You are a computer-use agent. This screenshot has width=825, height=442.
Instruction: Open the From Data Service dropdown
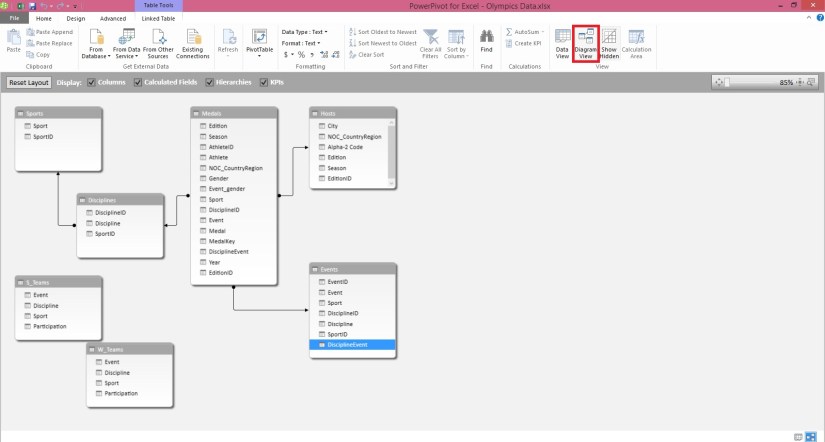(126, 43)
